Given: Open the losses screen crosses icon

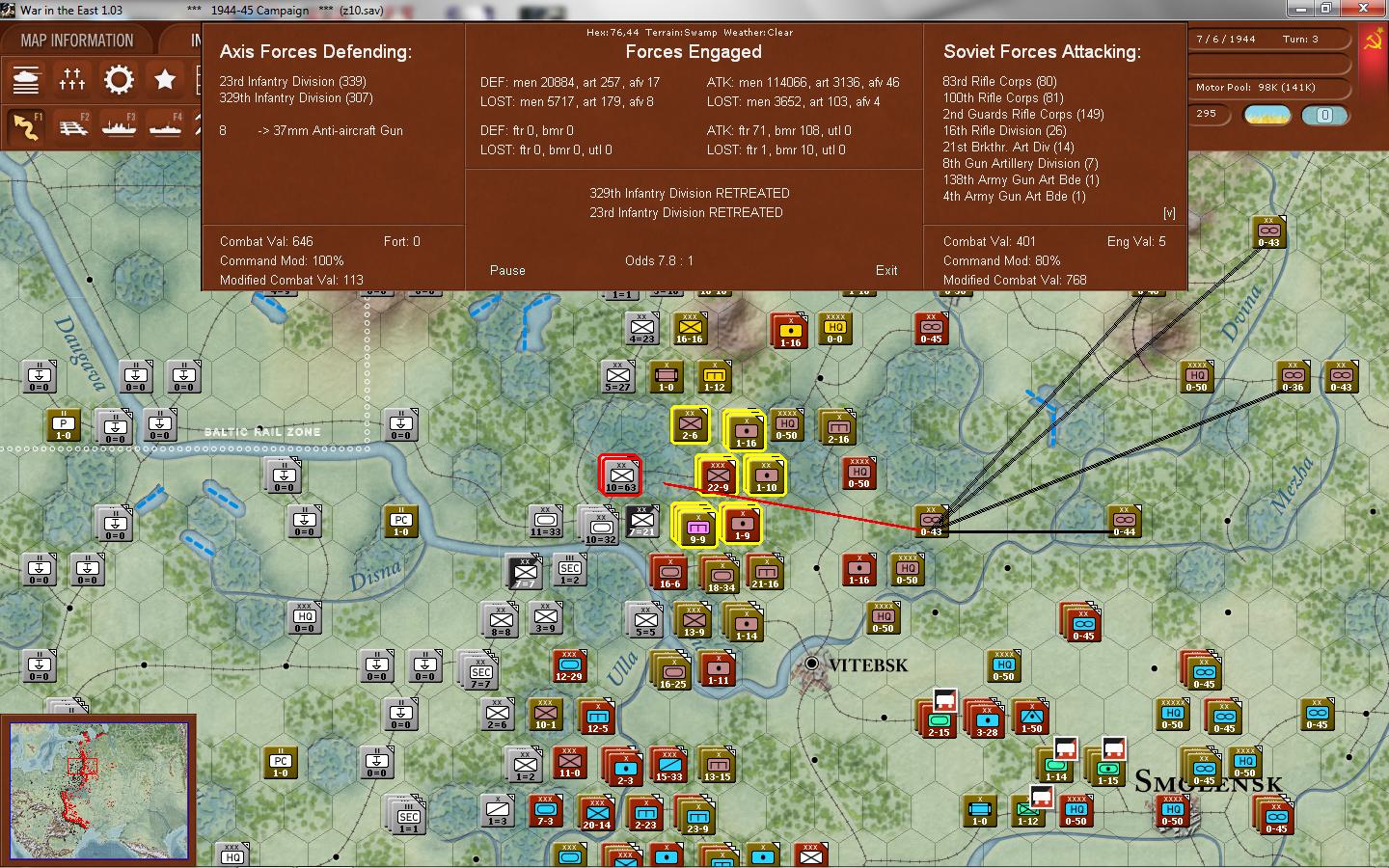Looking at the screenshot, I should [72, 79].
